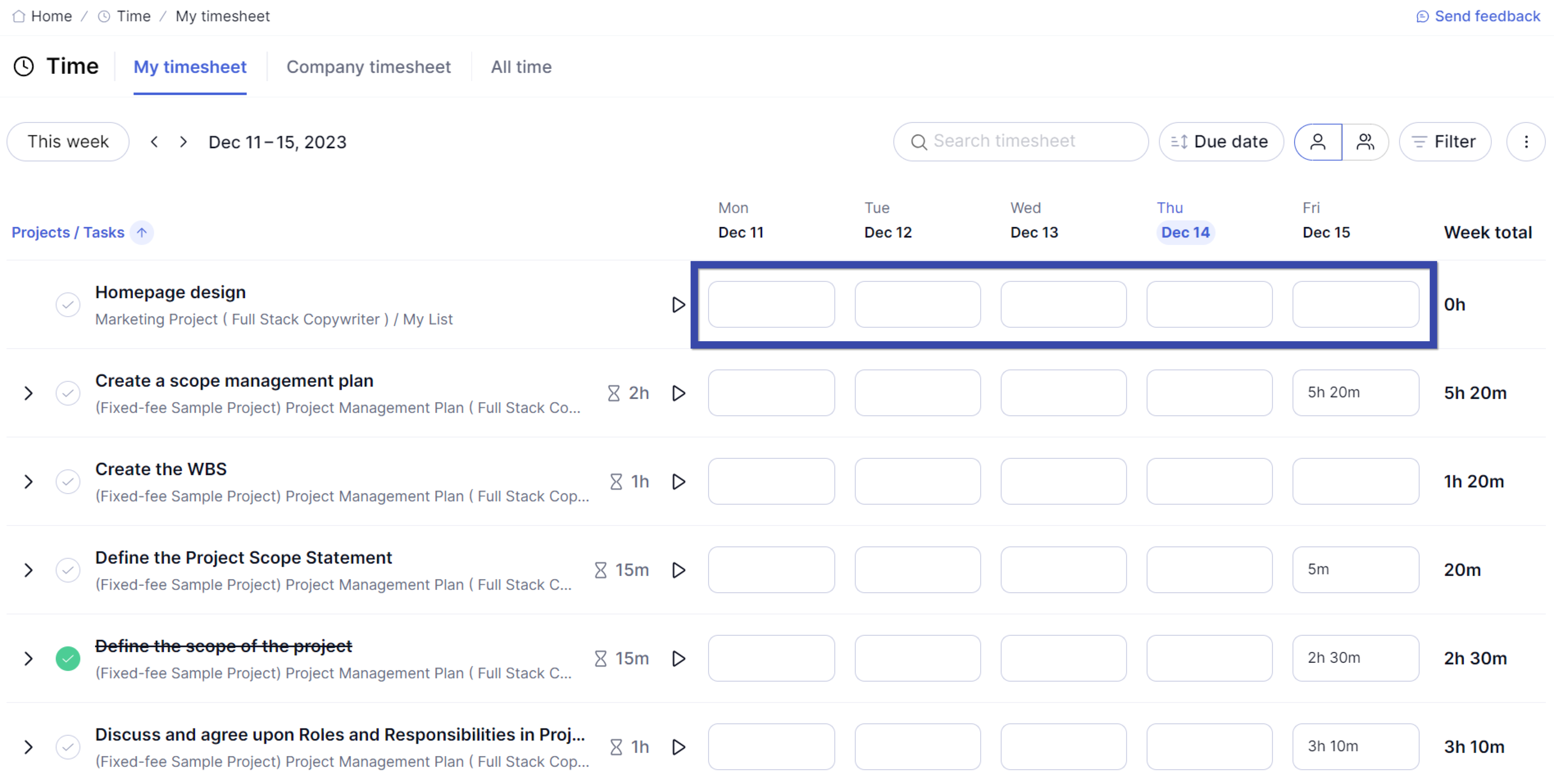Edit 5h 20m entry on Fri Dec 15

pyautogui.click(x=1356, y=393)
